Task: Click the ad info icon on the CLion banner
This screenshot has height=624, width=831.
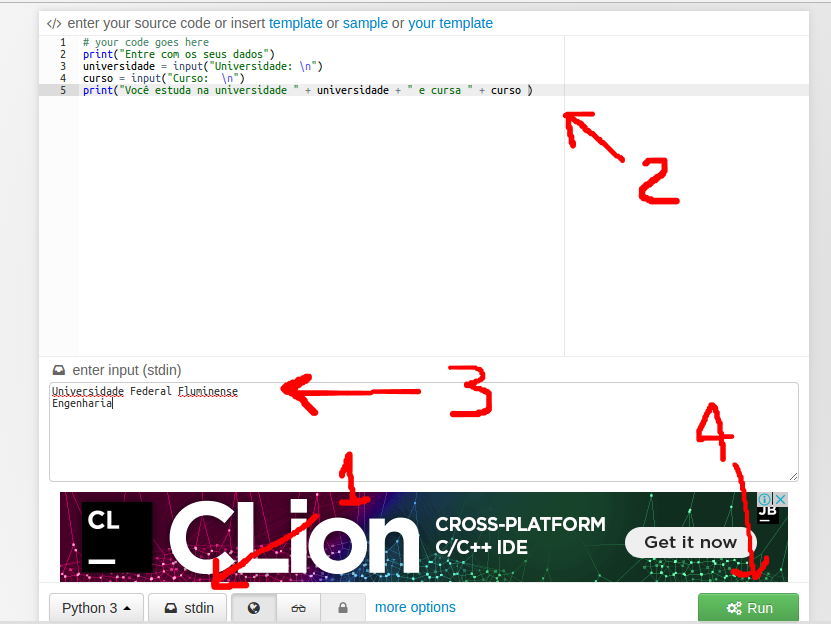Action: [x=765, y=499]
